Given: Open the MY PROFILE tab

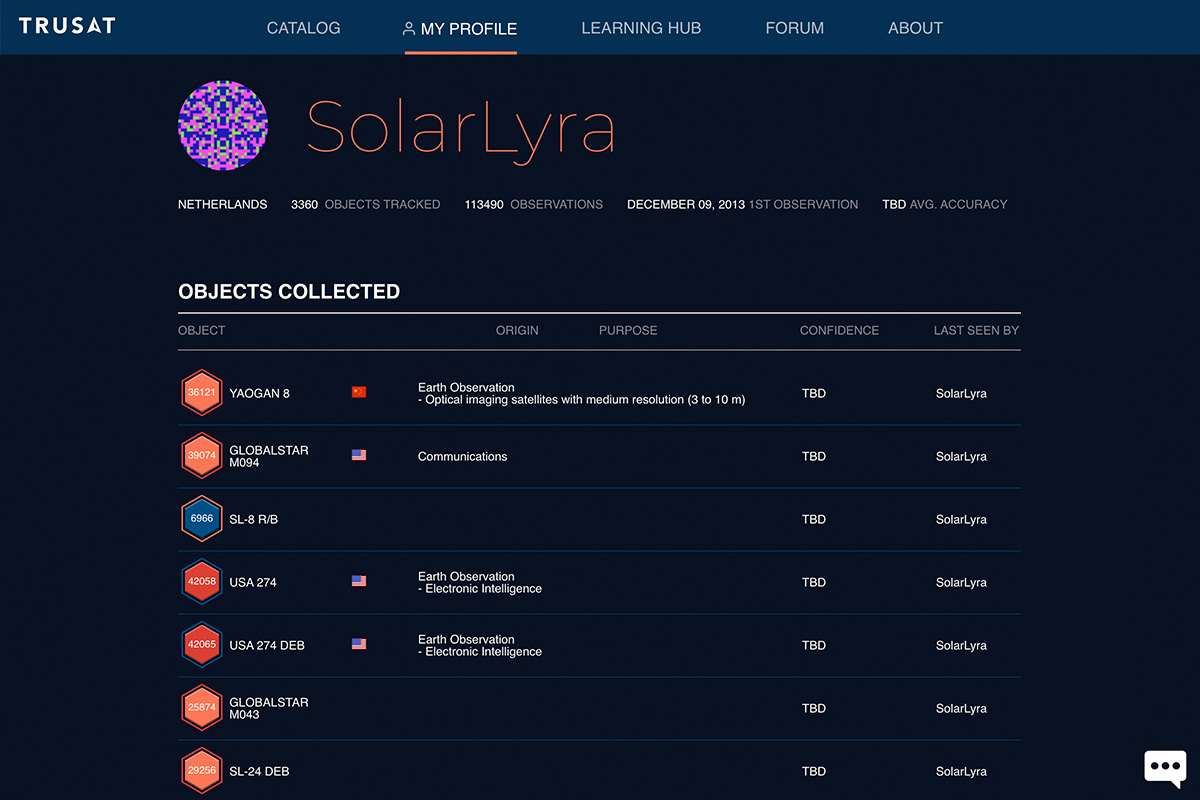Looking at the screenshot, I should coord(461,29).
